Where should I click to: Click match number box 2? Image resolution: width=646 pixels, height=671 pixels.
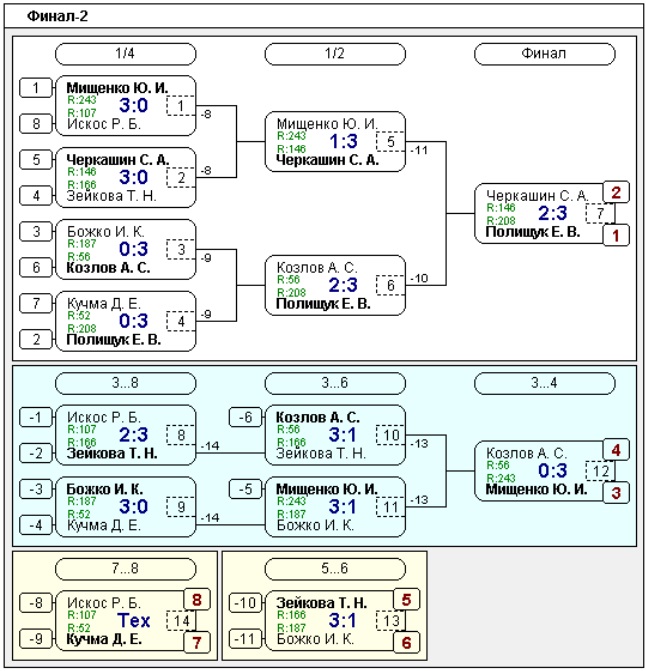(181, 178)
